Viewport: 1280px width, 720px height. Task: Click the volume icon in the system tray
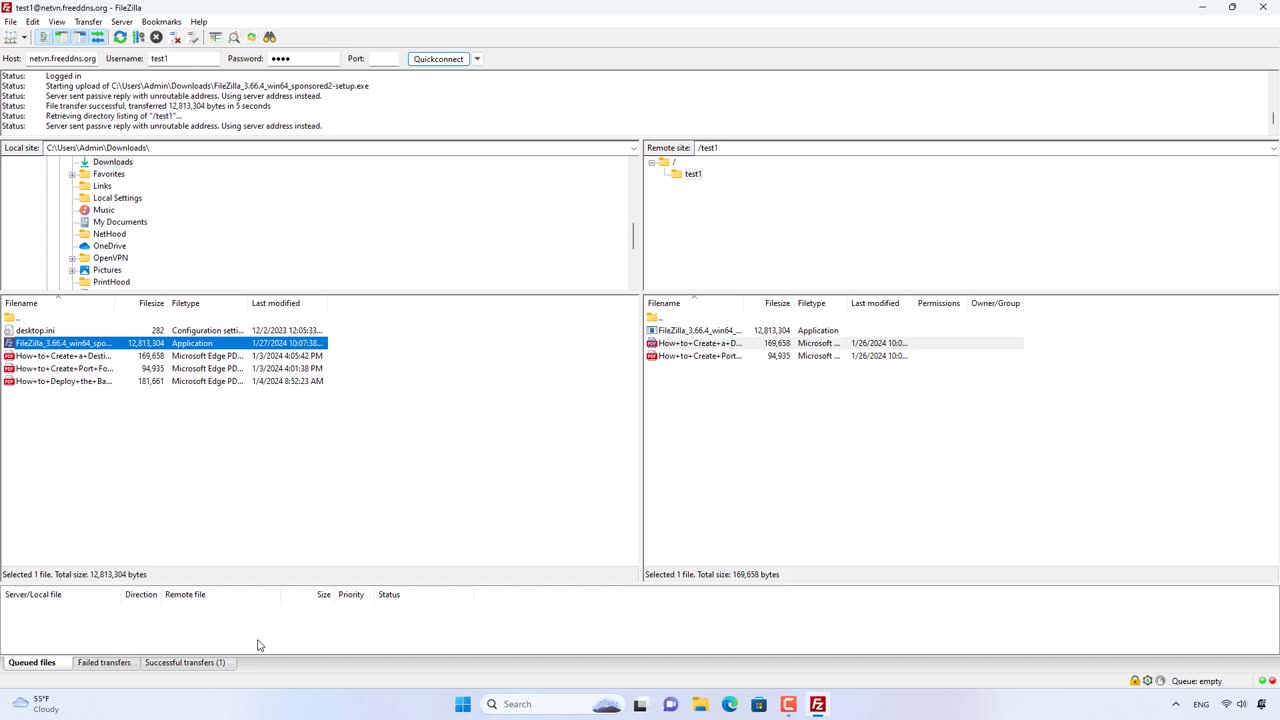(1242, 704)
